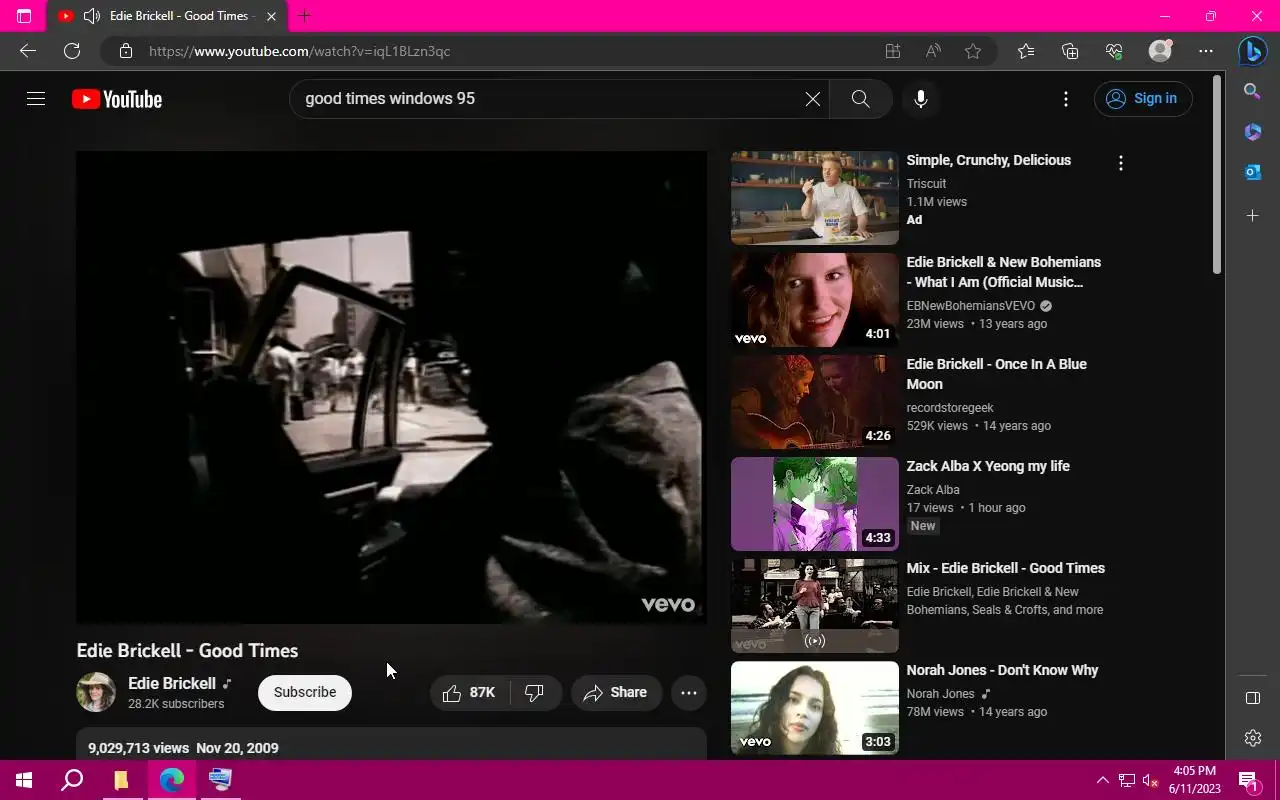
Task: Open the Edie Brickell channel name link
Action: [172, 683]
